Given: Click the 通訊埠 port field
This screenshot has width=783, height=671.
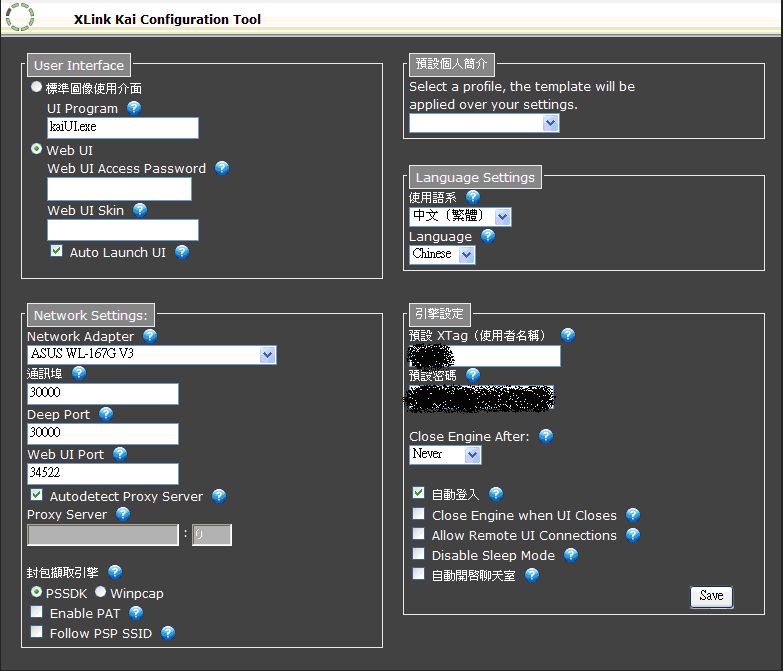Looking at the screenshot, I should (x=103, y=394).
